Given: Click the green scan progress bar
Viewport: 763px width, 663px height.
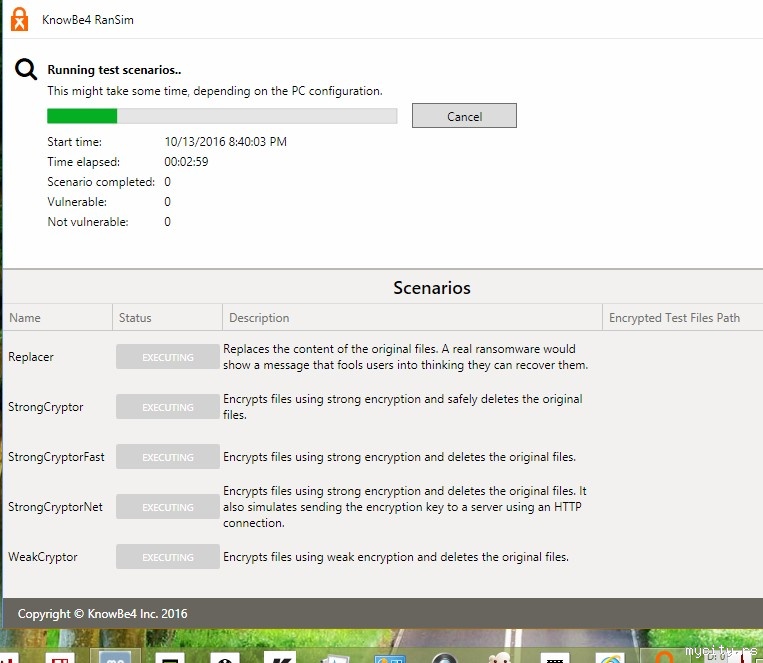Looking at the screenshot, I should (222, 116).
